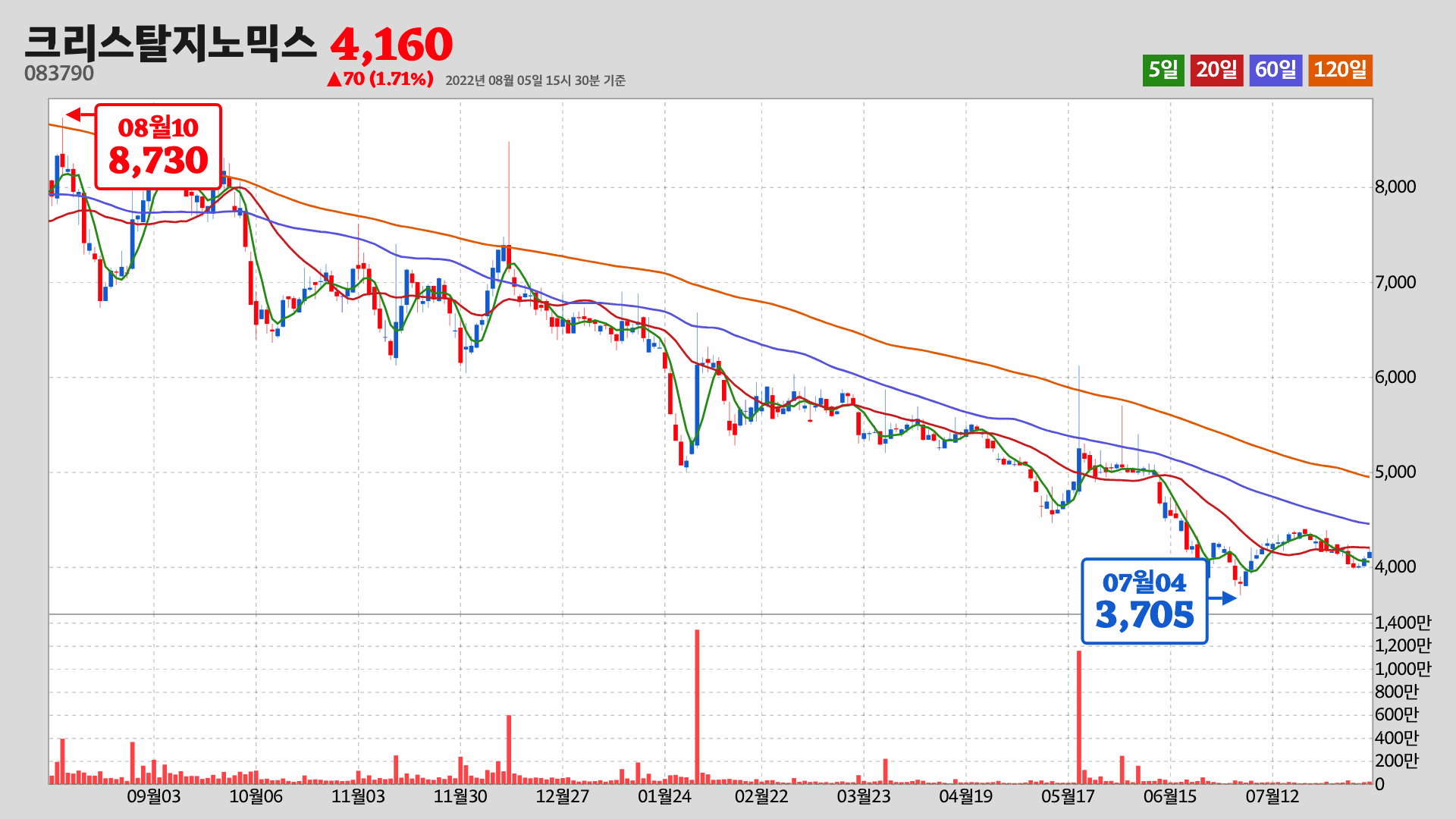
Task: Click the 1,200만 volume axis label
Action: pos(1403,646)
